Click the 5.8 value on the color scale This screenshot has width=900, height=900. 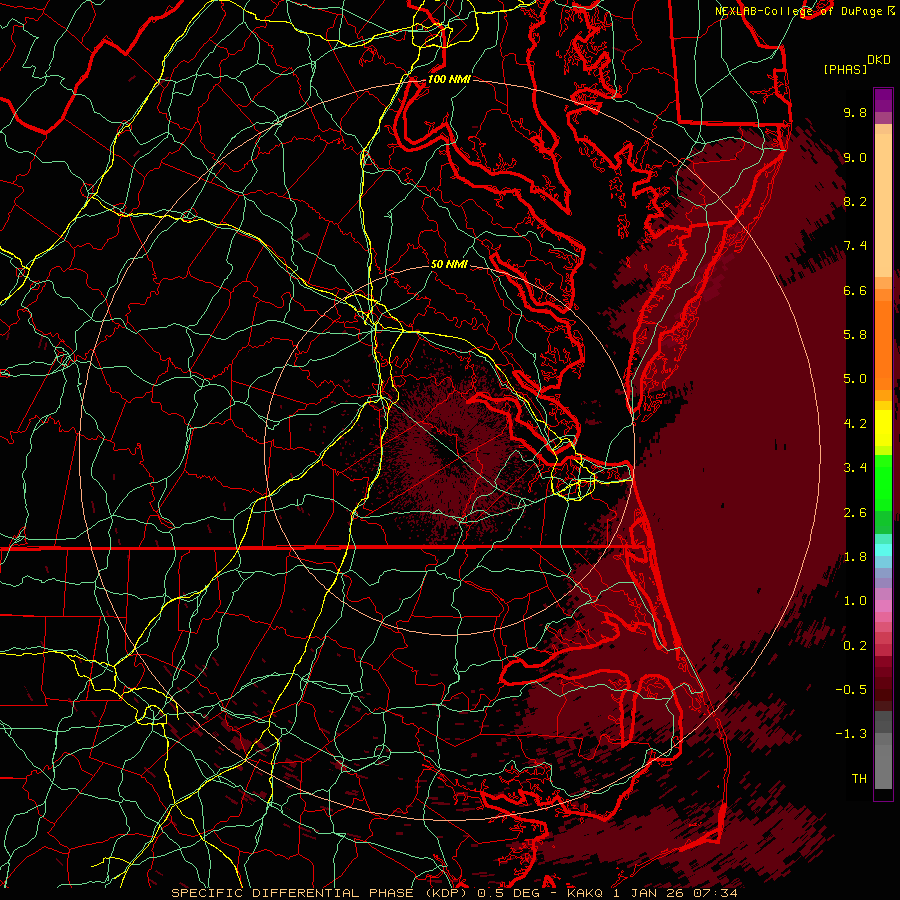point(855,335)
